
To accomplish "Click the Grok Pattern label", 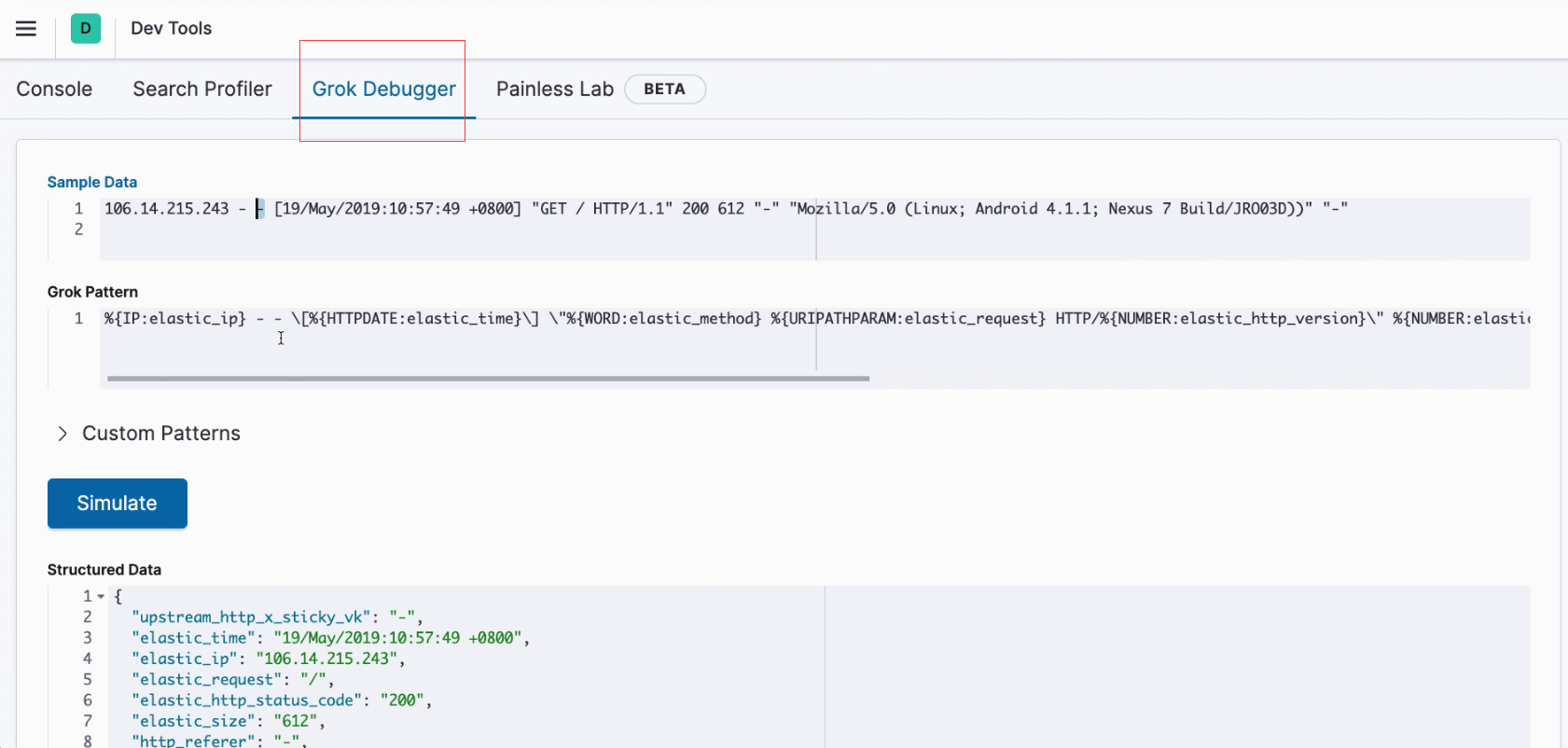I will (x=92, y=292).
